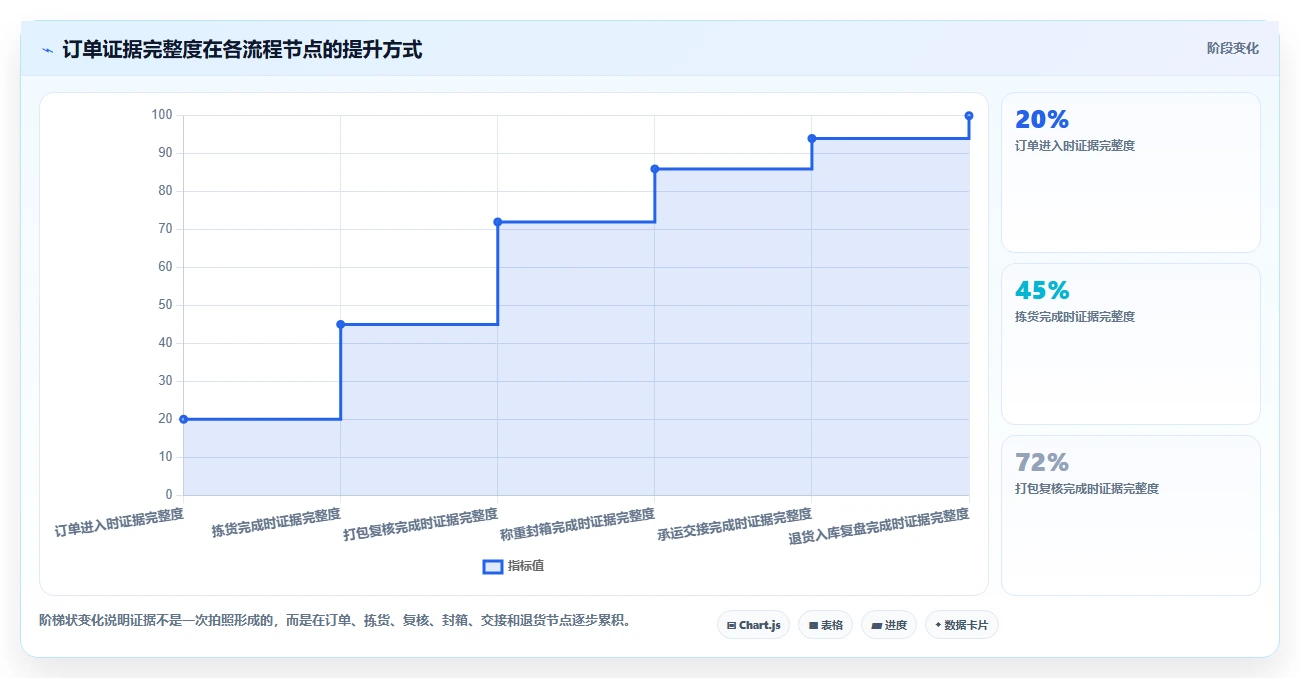Click axis label 退货入库复盘完成时证据完整度
This screenshot has width=1300, height=678.
pyautogui.click(x=879, y=527)
